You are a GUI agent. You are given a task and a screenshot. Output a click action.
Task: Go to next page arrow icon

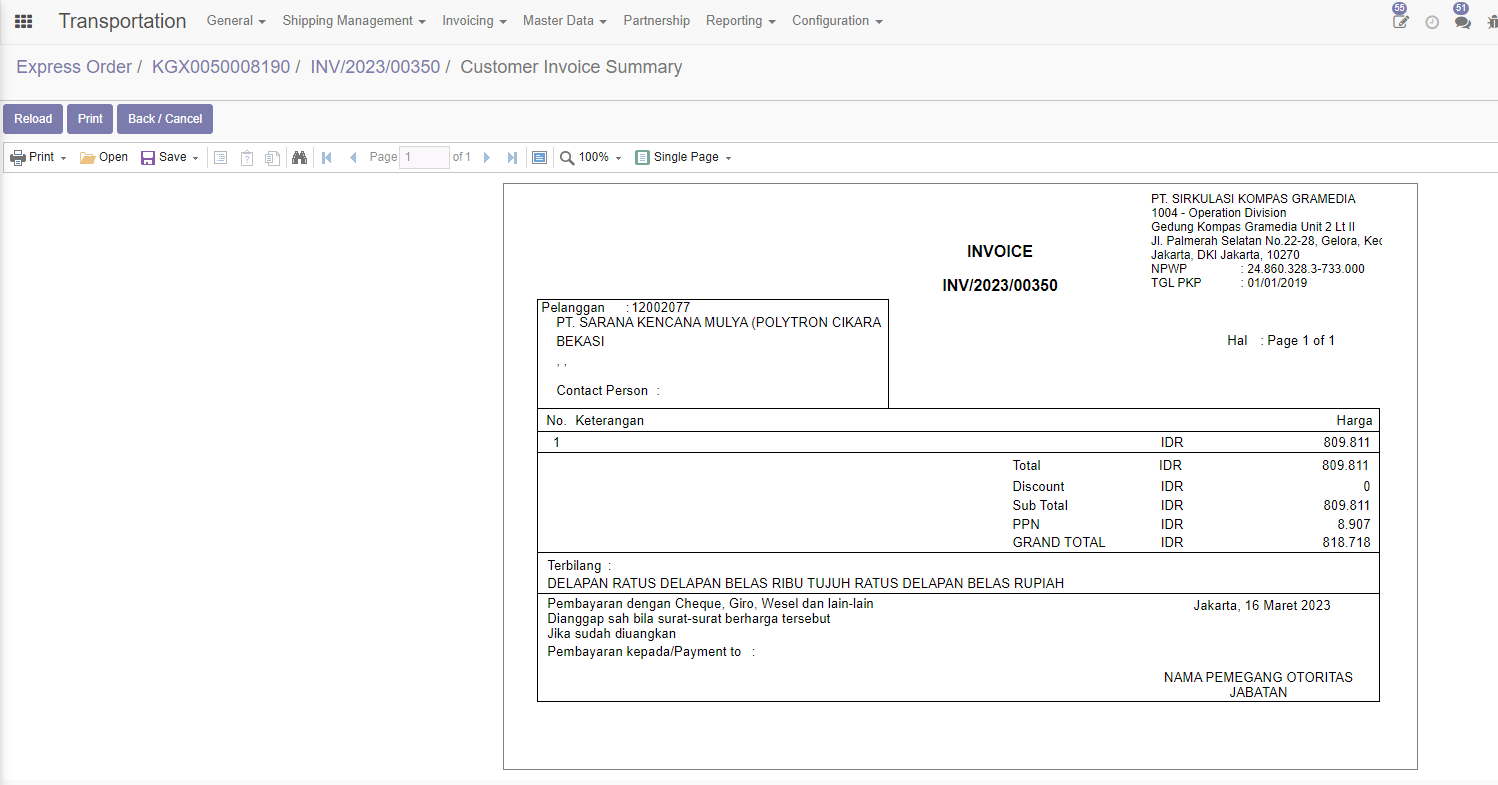tap(487, 157)
